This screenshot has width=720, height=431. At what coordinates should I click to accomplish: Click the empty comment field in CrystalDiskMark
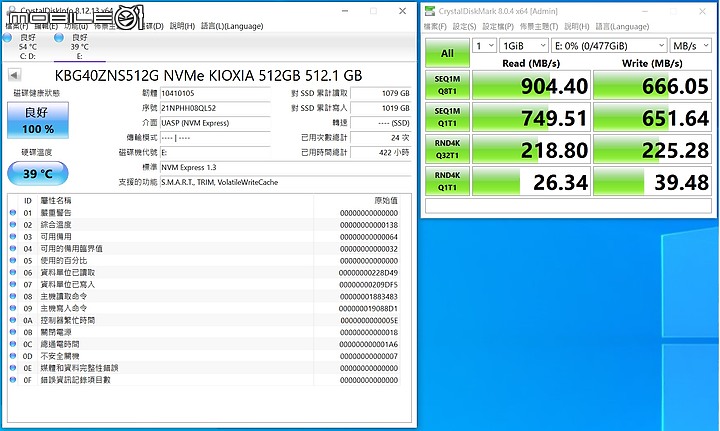[x=568, y=206]
